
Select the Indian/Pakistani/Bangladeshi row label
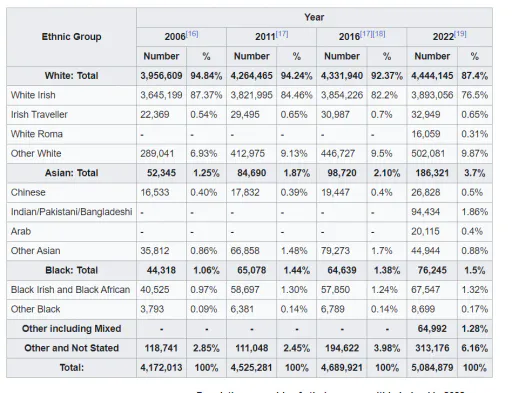pyautogui.click(x=71, y=212)
